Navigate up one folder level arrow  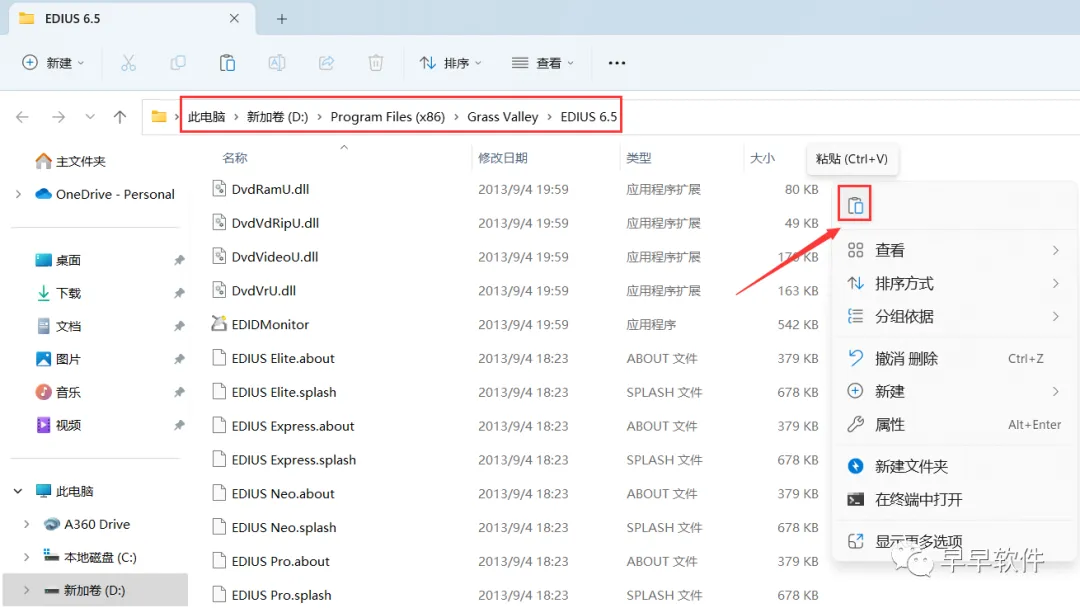(x=120, y=116)
